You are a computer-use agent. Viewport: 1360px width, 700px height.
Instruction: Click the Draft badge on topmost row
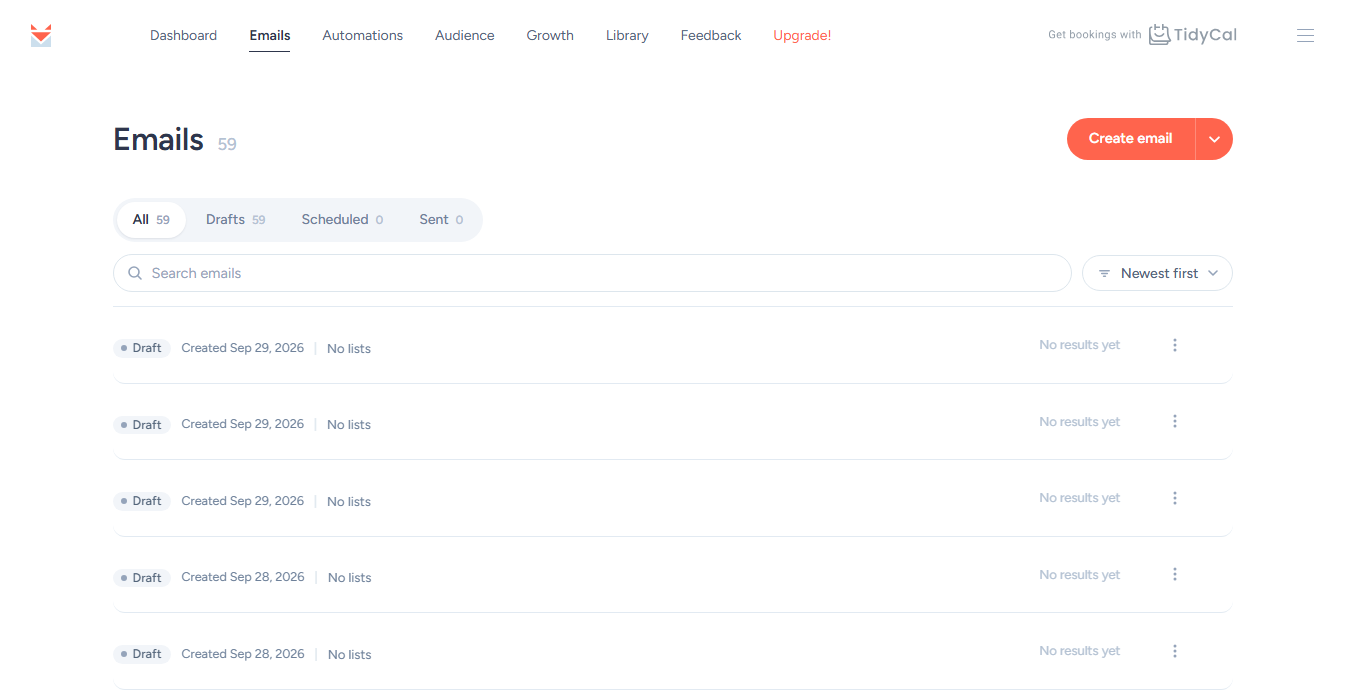click(141, 348)
